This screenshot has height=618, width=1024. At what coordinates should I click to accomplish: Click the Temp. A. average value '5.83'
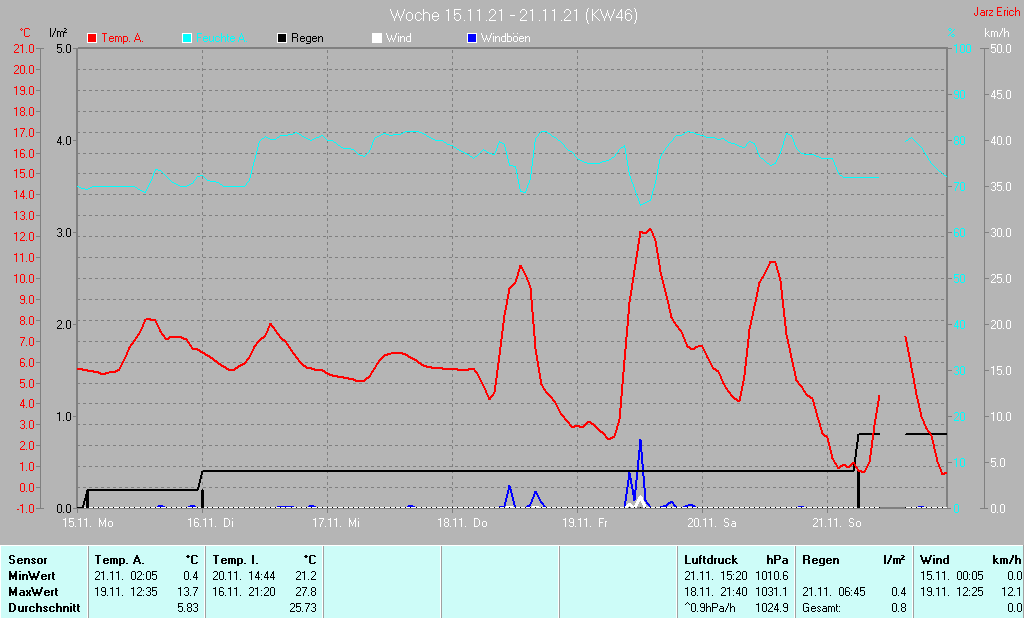(188, 608)
